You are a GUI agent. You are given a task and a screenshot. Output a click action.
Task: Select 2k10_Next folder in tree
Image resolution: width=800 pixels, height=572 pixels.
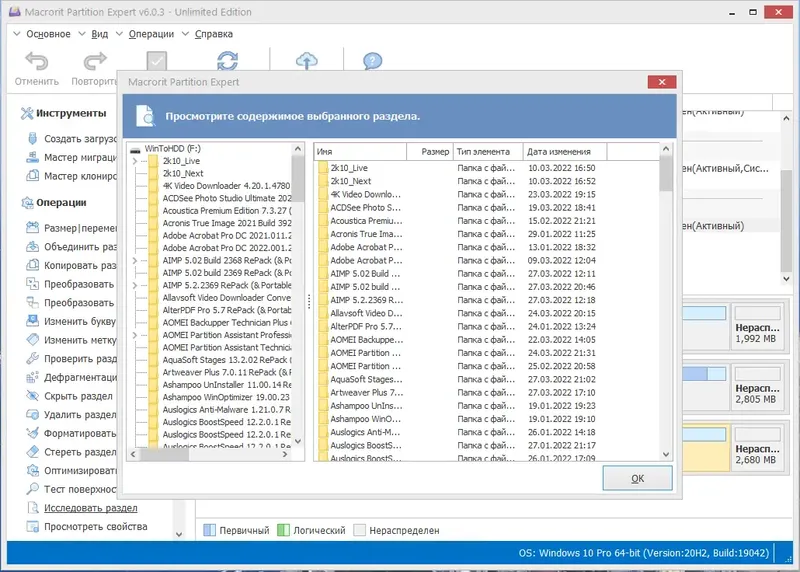click(183, 173)
